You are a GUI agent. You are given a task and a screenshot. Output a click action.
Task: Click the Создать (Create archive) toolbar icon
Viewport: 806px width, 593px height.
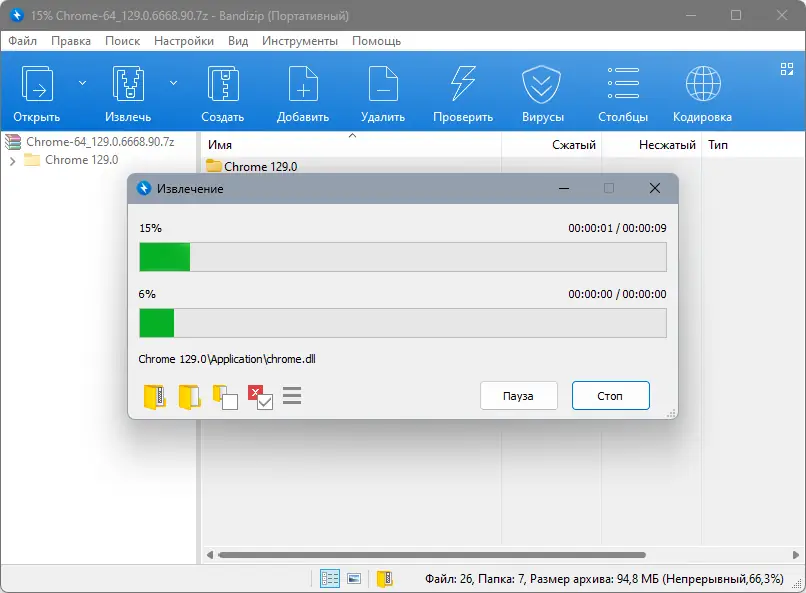point(223,84)
